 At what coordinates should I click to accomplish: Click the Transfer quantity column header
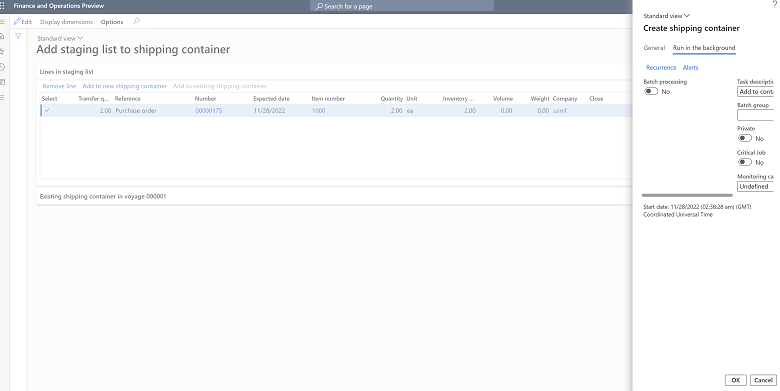93,98
